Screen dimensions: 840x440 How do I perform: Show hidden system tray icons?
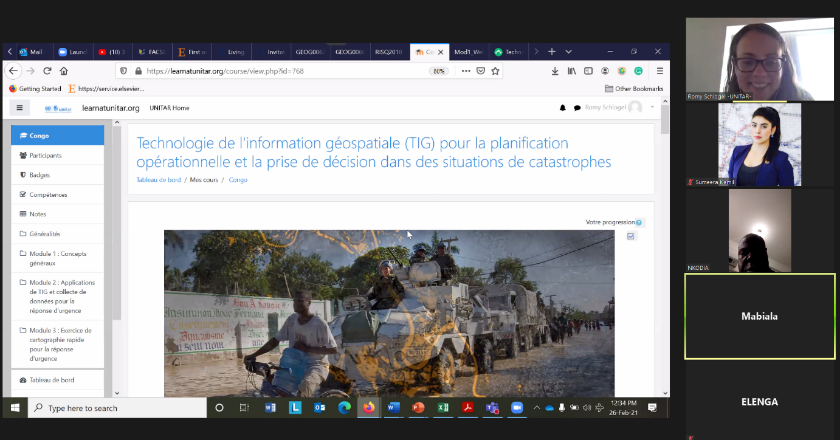pos(537,408)
